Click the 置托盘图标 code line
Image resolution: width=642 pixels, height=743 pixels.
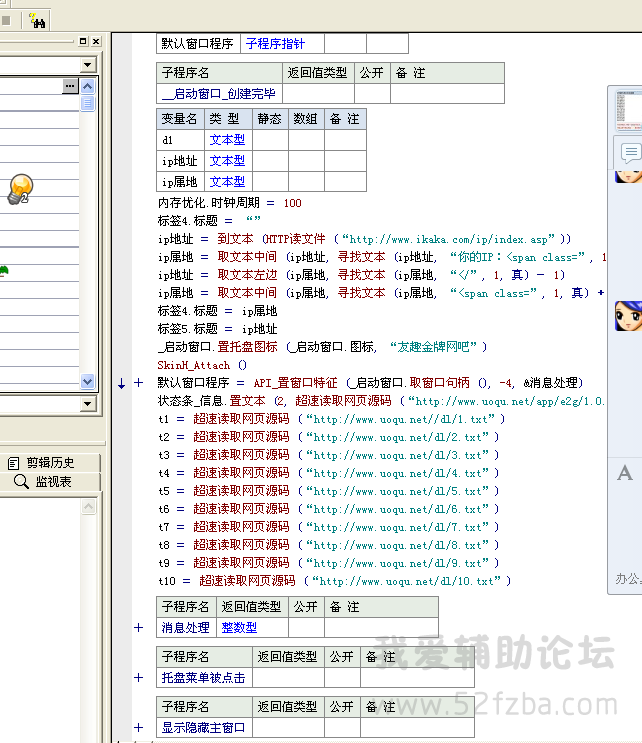pos(322,347)
